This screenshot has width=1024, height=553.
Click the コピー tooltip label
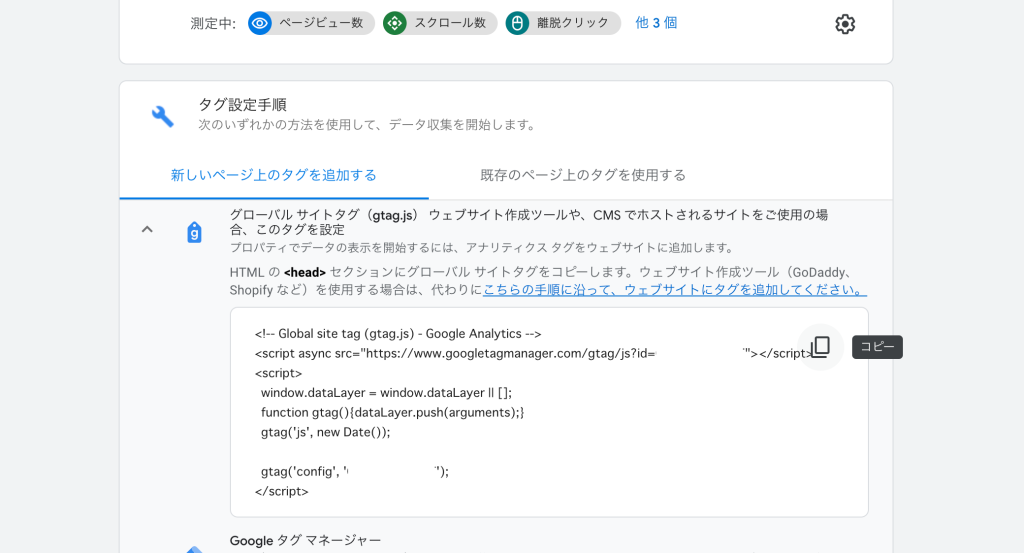coord(877,347)
